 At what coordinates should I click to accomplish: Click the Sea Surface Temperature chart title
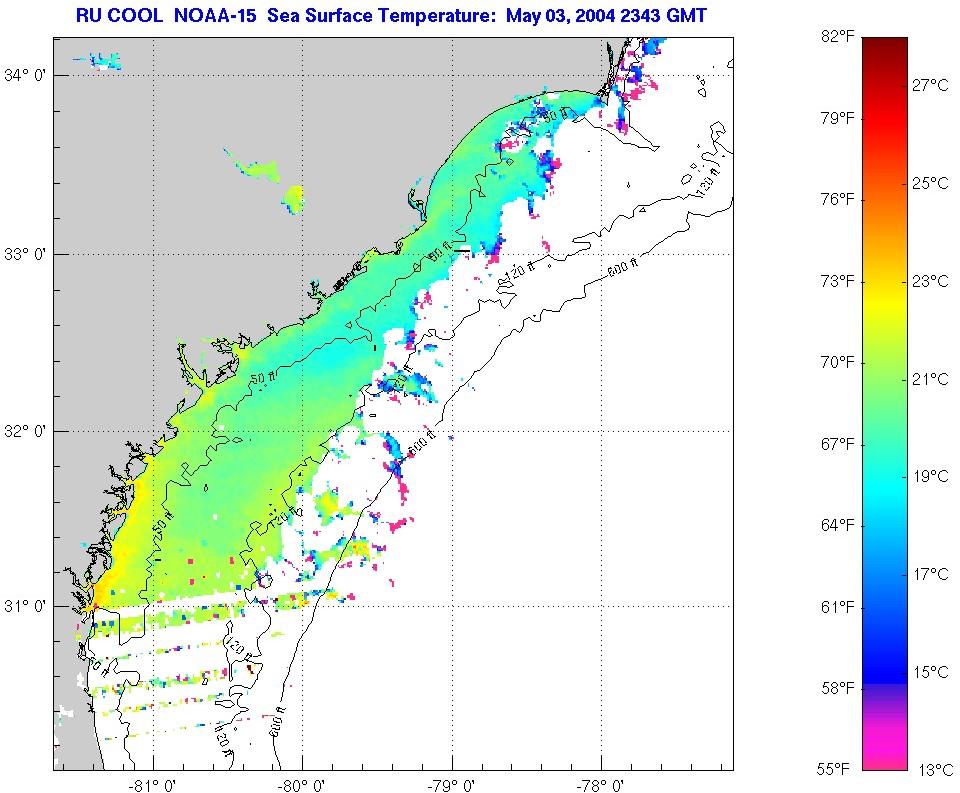pos(391,15)
